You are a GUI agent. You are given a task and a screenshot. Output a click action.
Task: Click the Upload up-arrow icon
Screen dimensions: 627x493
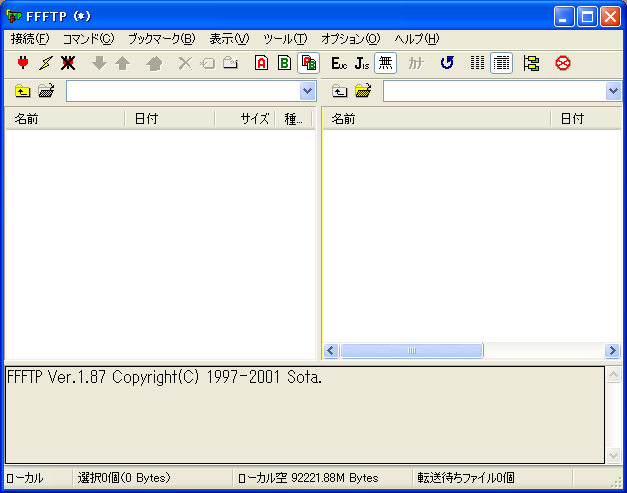pos(123,63)
